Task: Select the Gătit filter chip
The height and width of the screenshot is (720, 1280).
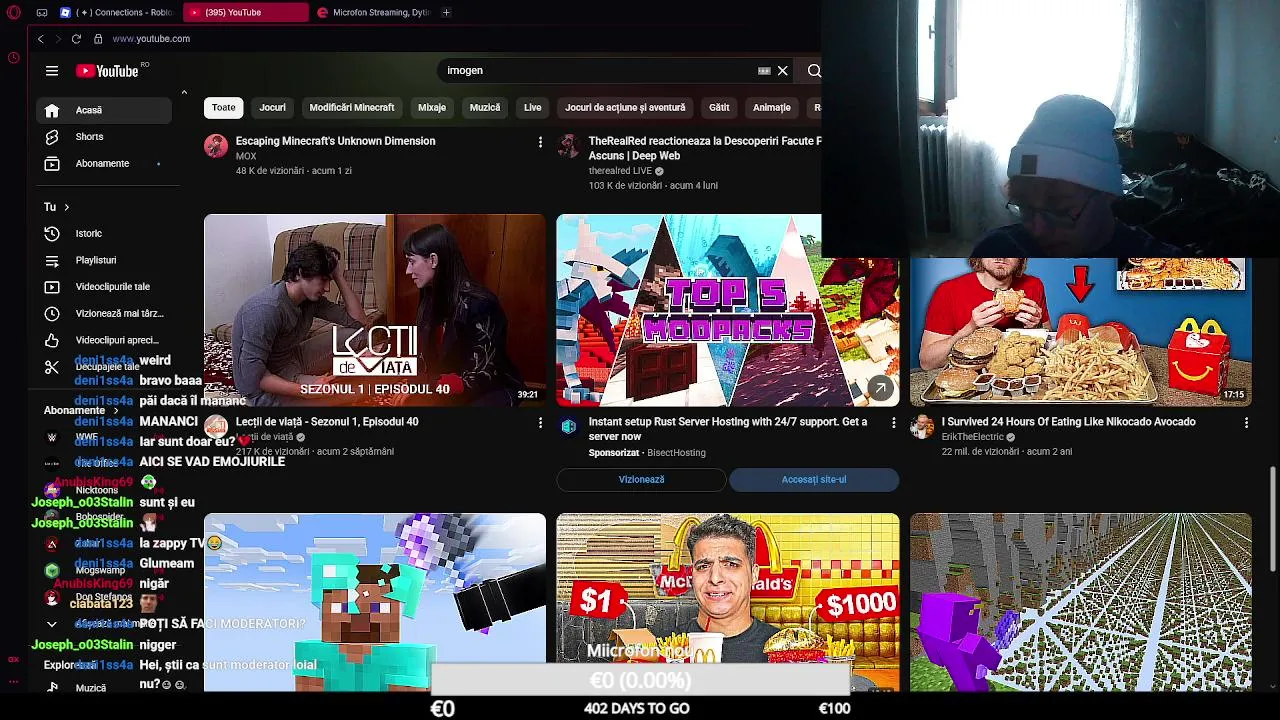Action: pos(719,107)
